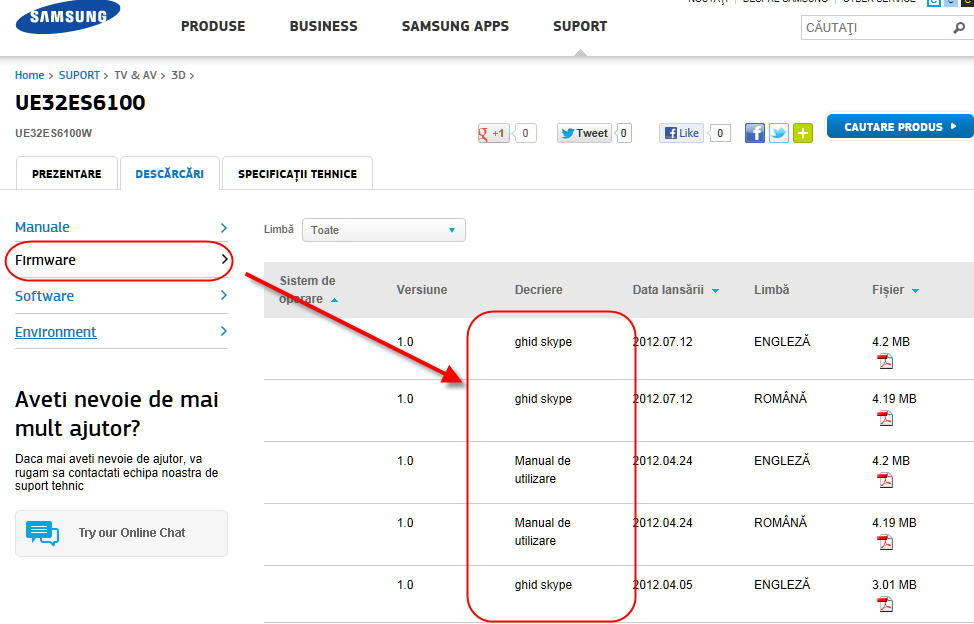
Task: Click into the Căutați search field
Action: tap(875, 28)
